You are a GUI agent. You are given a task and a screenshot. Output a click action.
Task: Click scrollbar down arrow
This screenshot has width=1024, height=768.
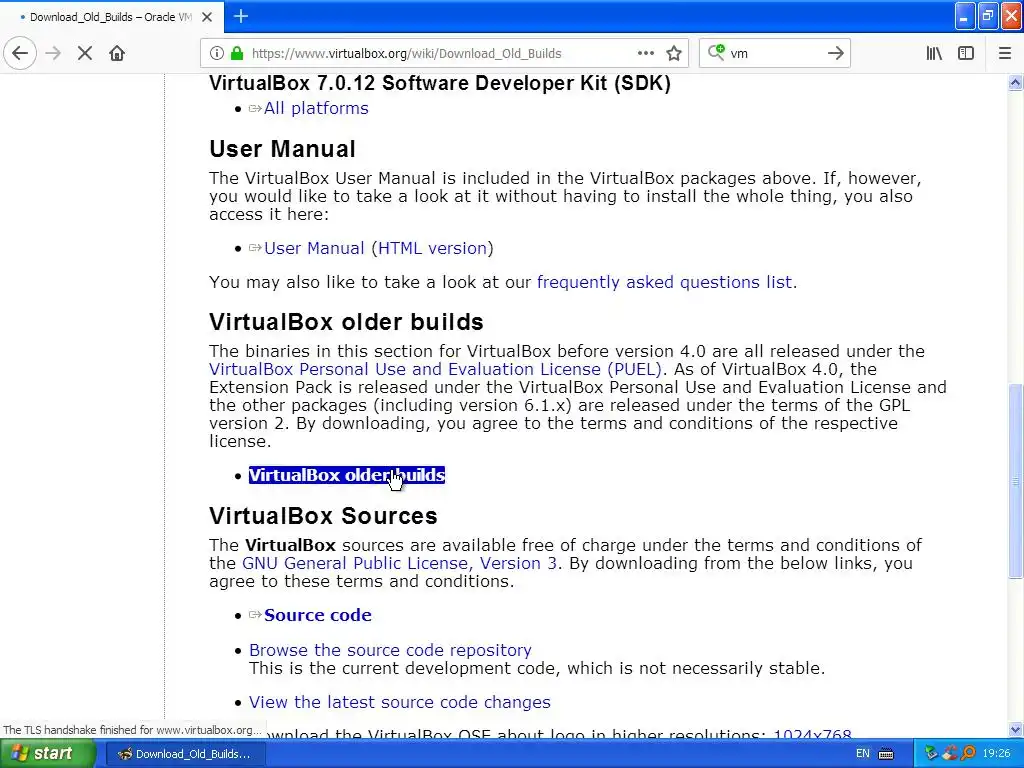point(1015,729)
